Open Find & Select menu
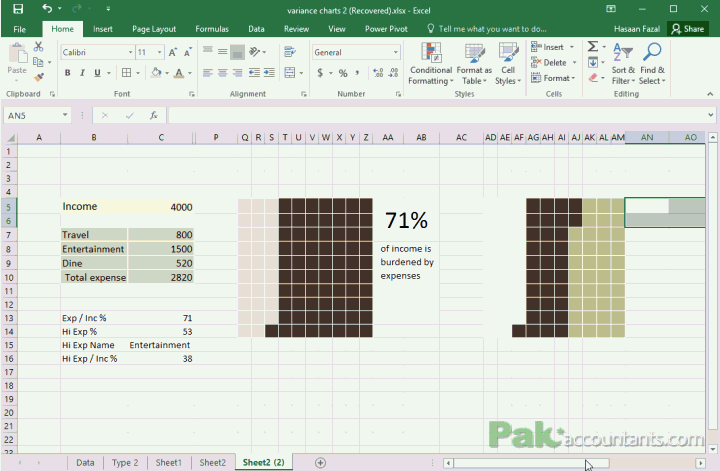This screenshot has height=471, width=720. (652, 64)
